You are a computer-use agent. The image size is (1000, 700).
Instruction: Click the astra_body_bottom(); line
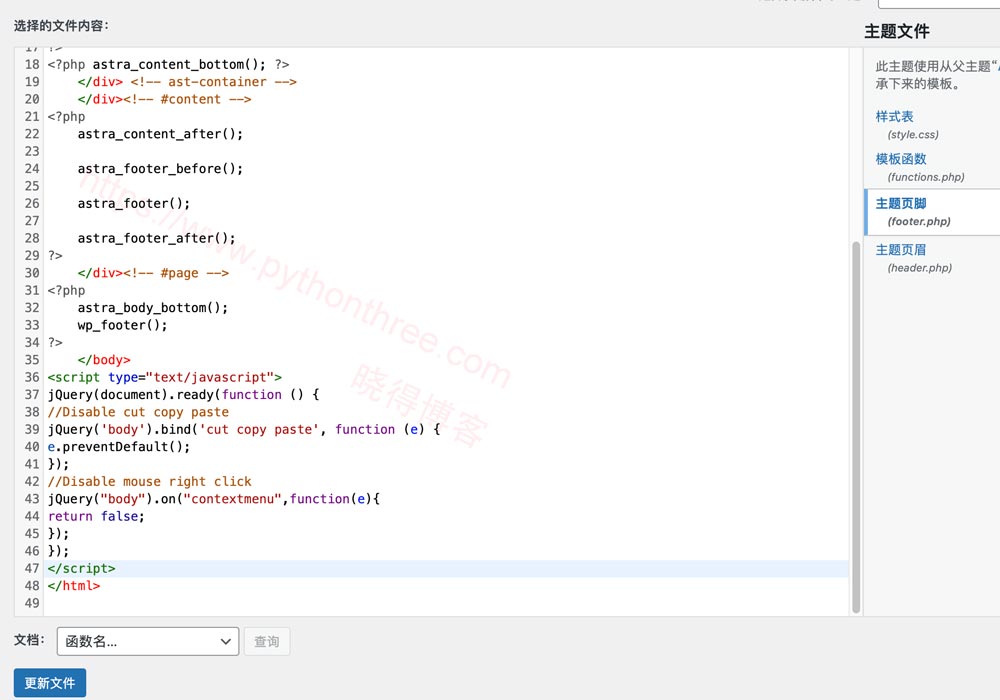tap(153, 308)
